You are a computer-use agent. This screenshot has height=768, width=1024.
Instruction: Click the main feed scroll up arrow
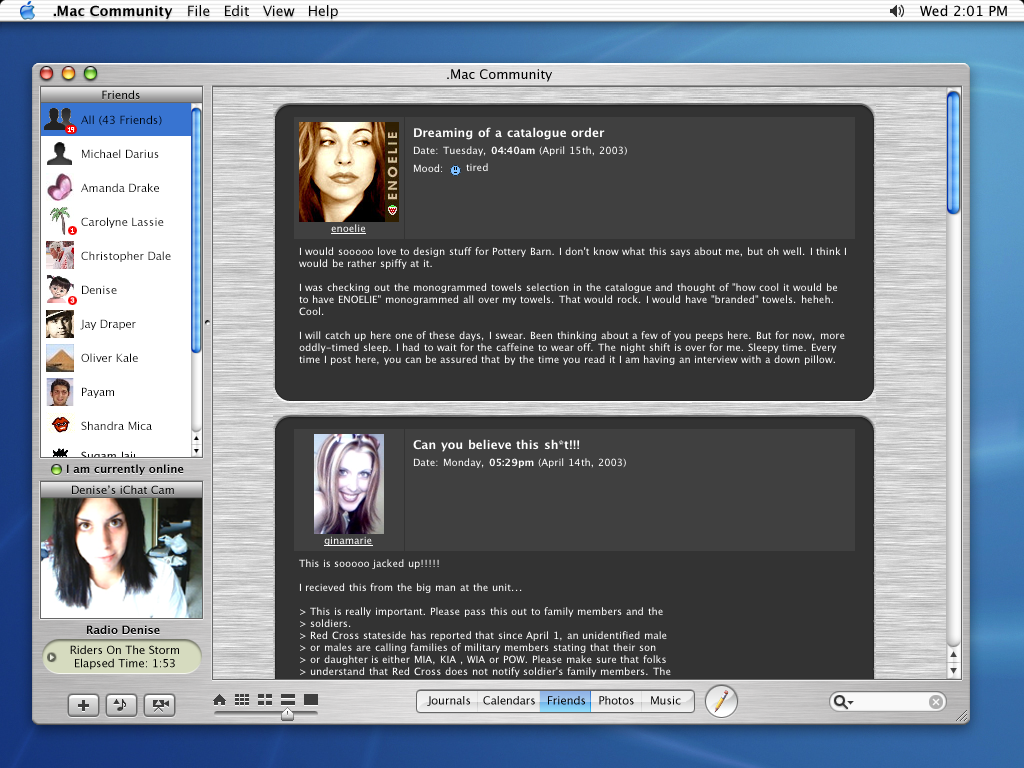click(953, 654)
